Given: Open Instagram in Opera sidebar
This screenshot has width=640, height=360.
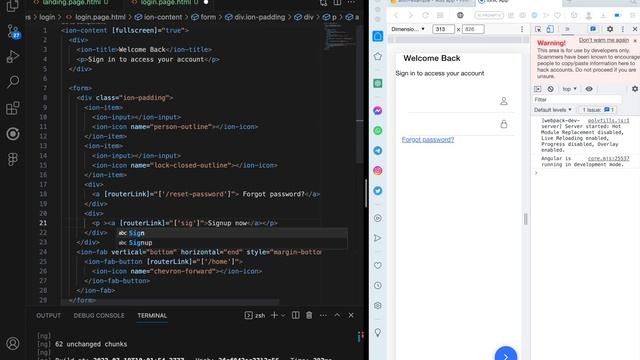Looking at the screenshot, I should 378,171.
